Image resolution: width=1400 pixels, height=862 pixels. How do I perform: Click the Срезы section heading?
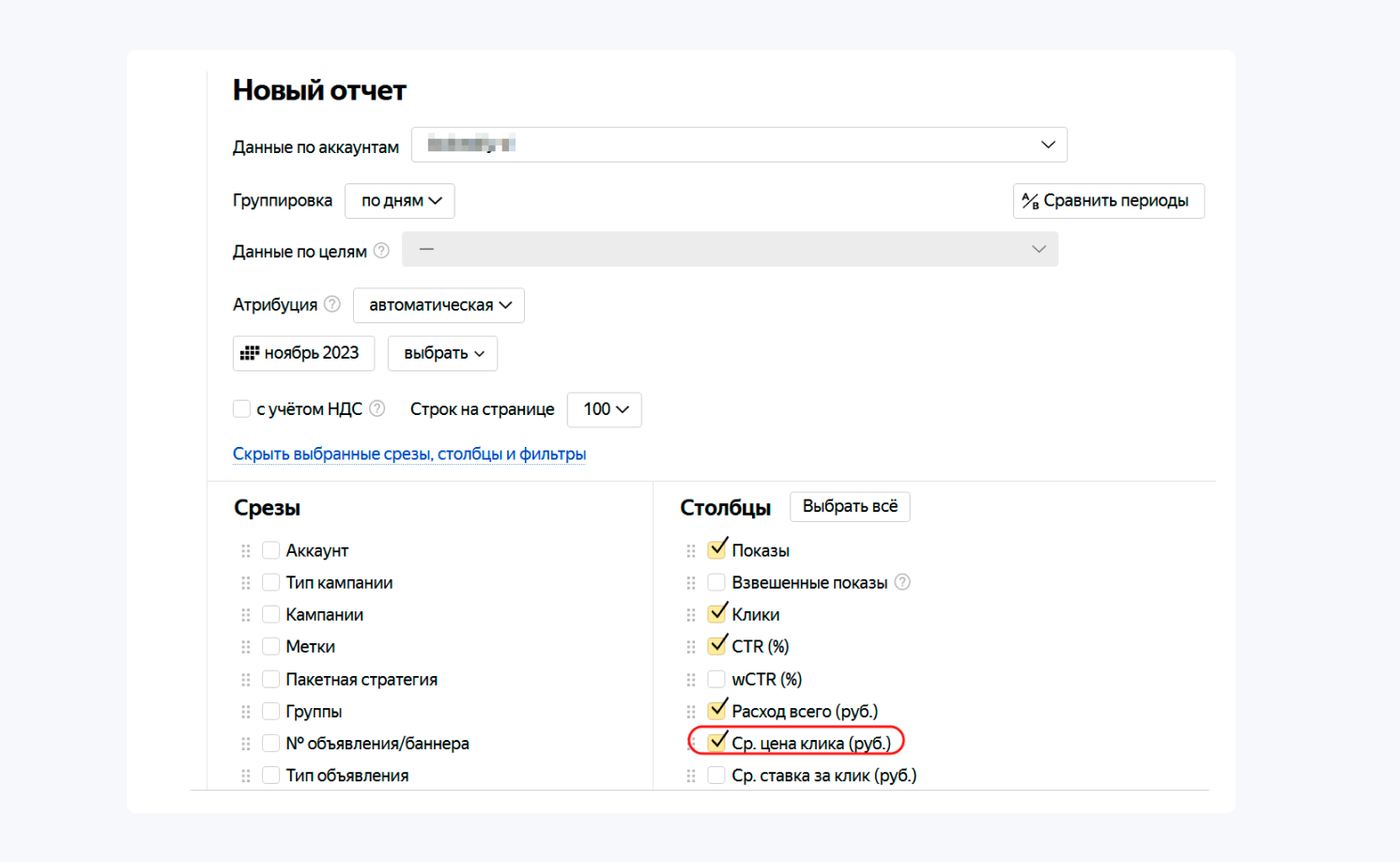[268, 508]
